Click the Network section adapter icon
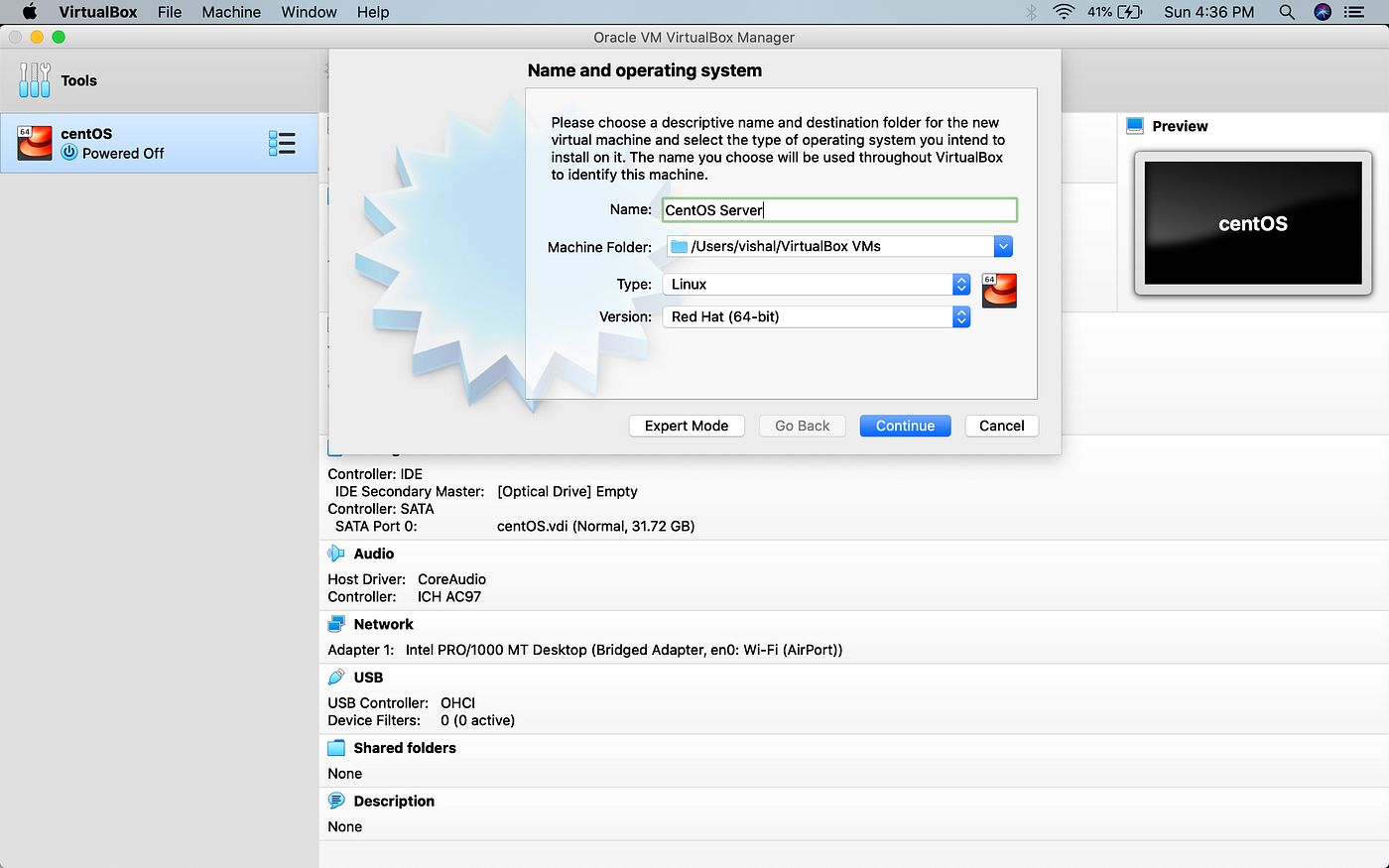 click(x=335, y=623)
